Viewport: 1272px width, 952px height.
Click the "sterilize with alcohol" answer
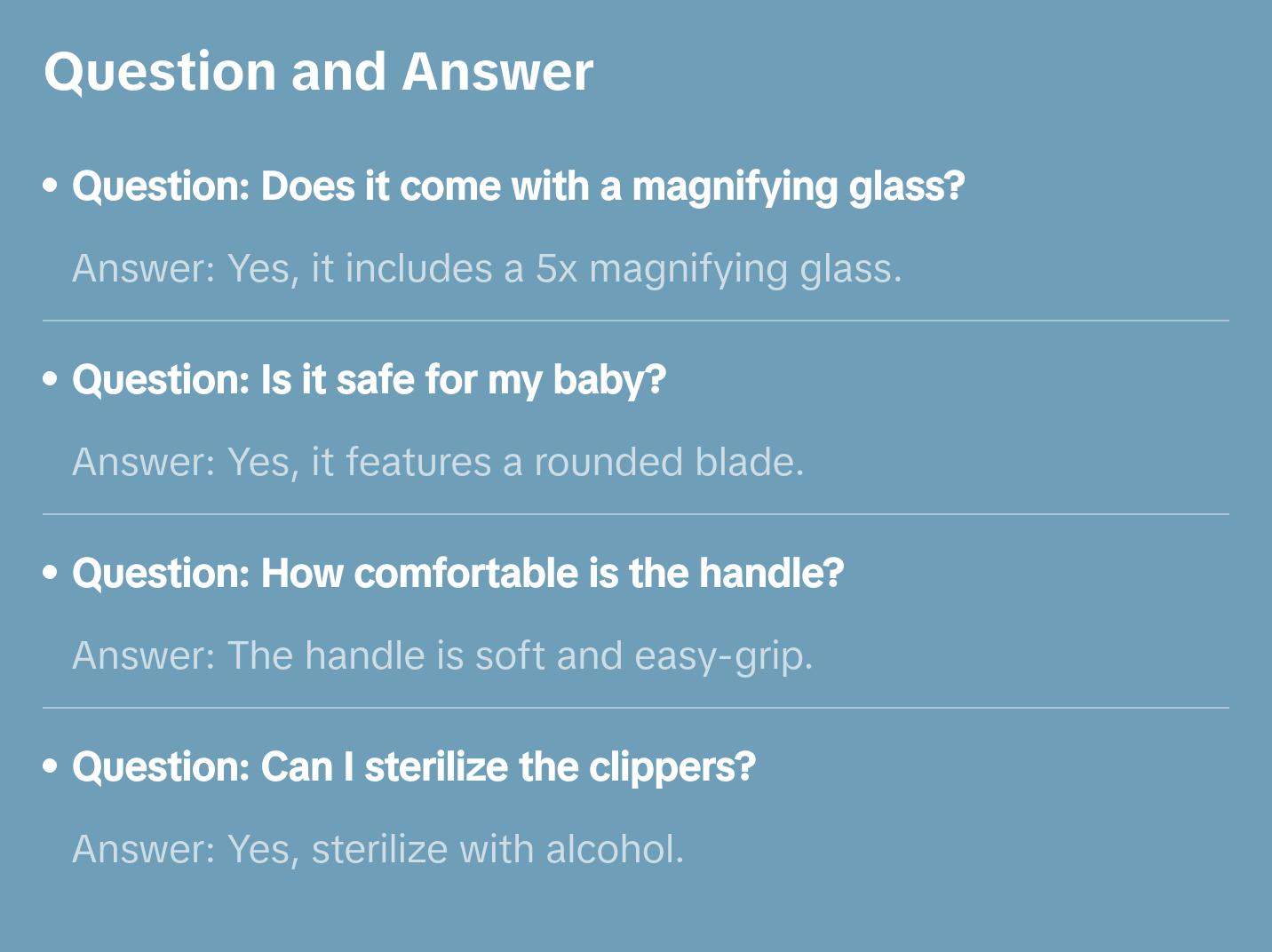coord(378,850)
